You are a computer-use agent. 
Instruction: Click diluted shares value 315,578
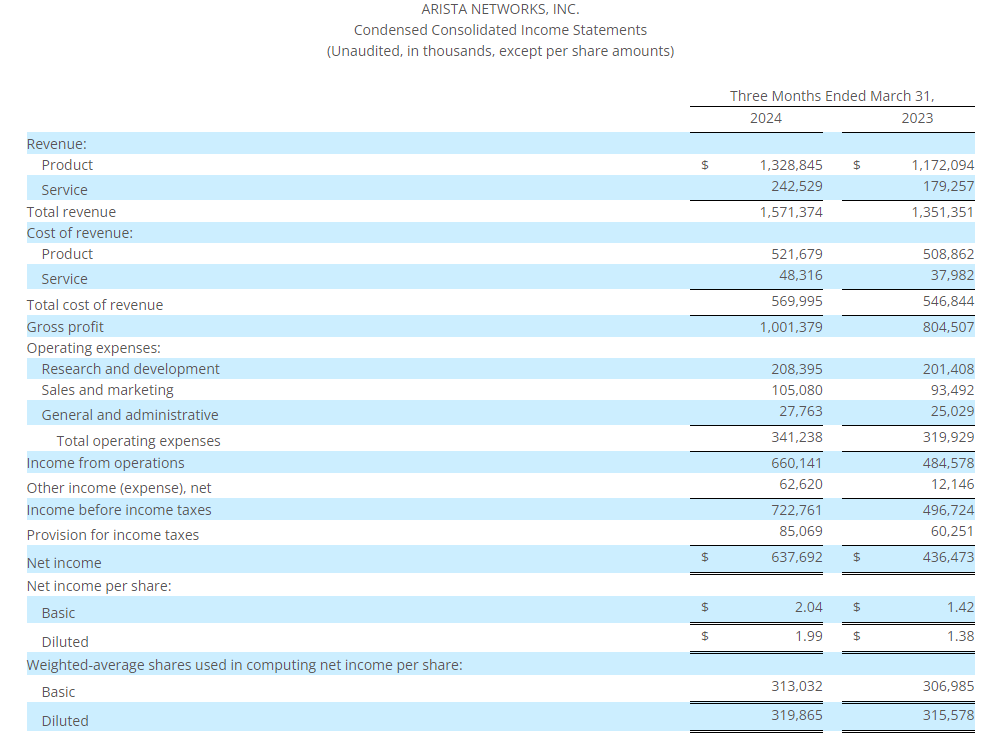(x=948, y=716)
